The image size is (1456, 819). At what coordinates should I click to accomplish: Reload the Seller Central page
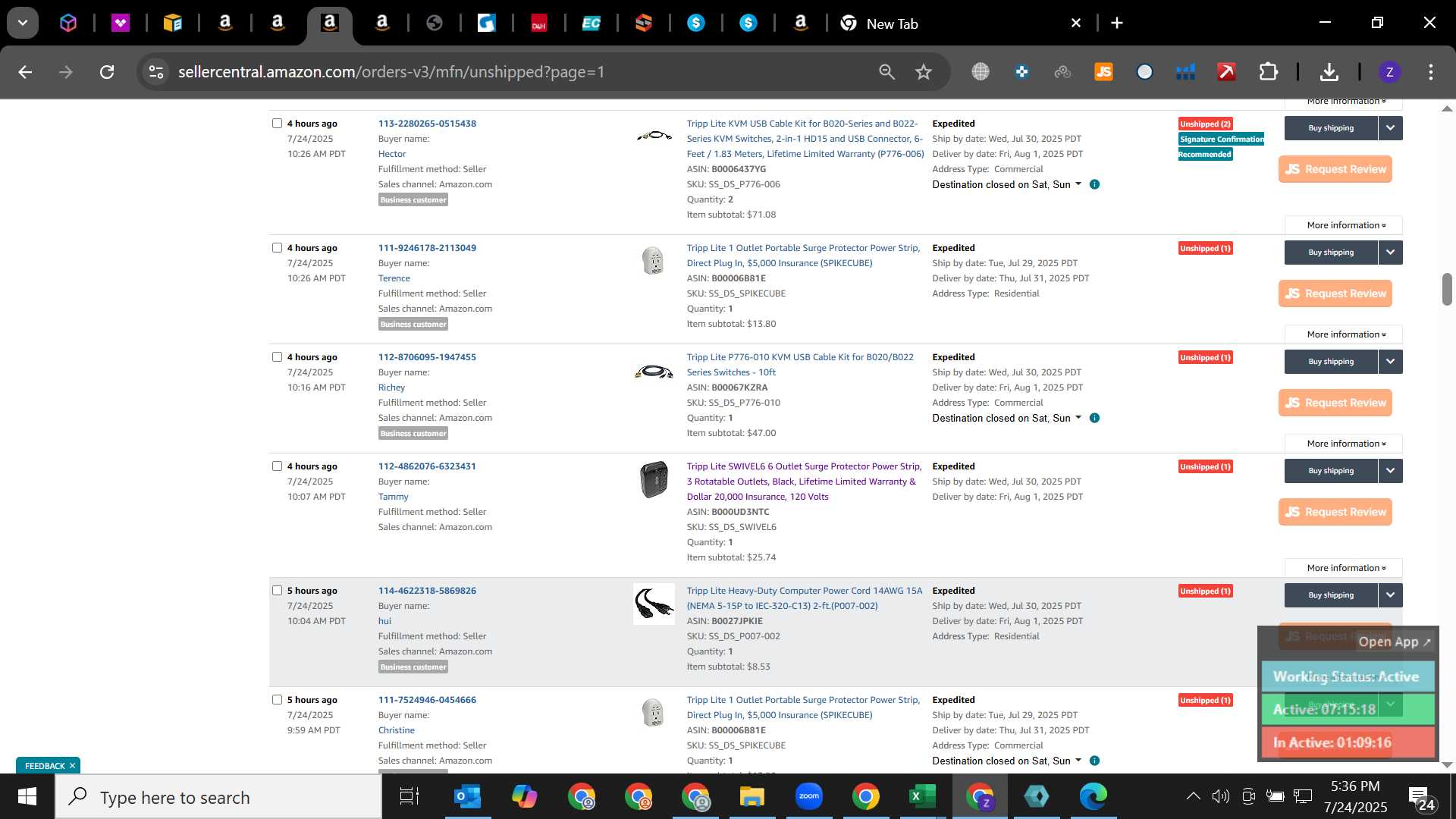point(107,72)
